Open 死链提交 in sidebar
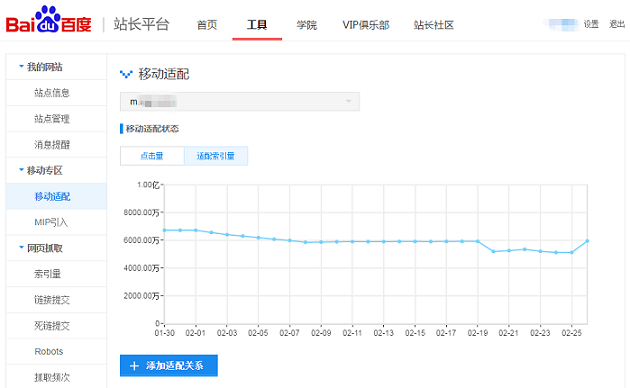The height and width of the screenshot is (388, 630). (x=52, y=326)
